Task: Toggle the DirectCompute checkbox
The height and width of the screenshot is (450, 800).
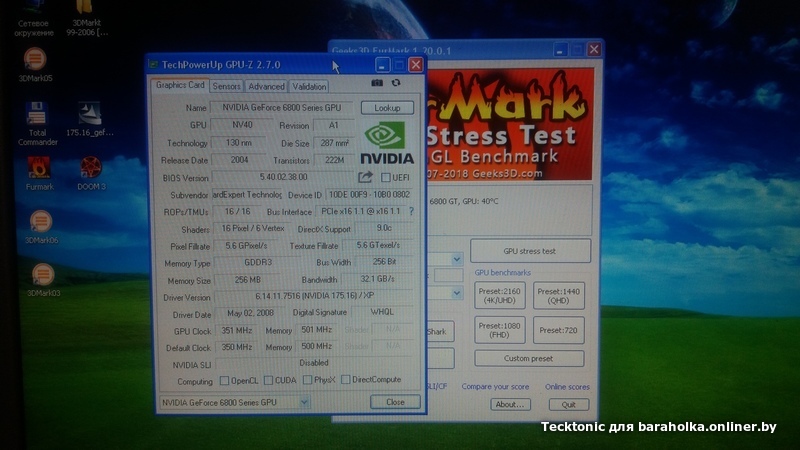Action: (345, 380)
